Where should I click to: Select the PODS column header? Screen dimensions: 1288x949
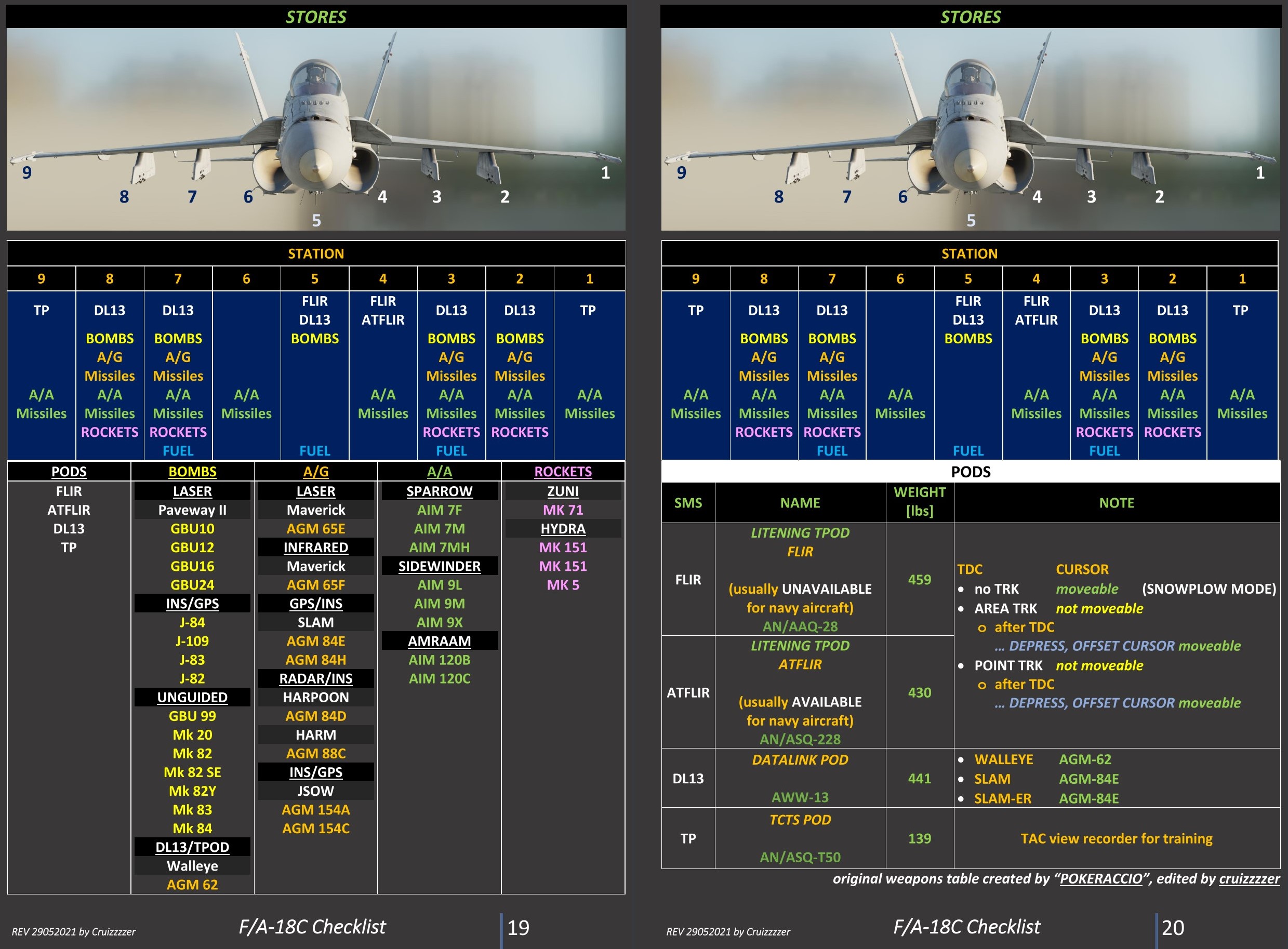tap(69, 472)
